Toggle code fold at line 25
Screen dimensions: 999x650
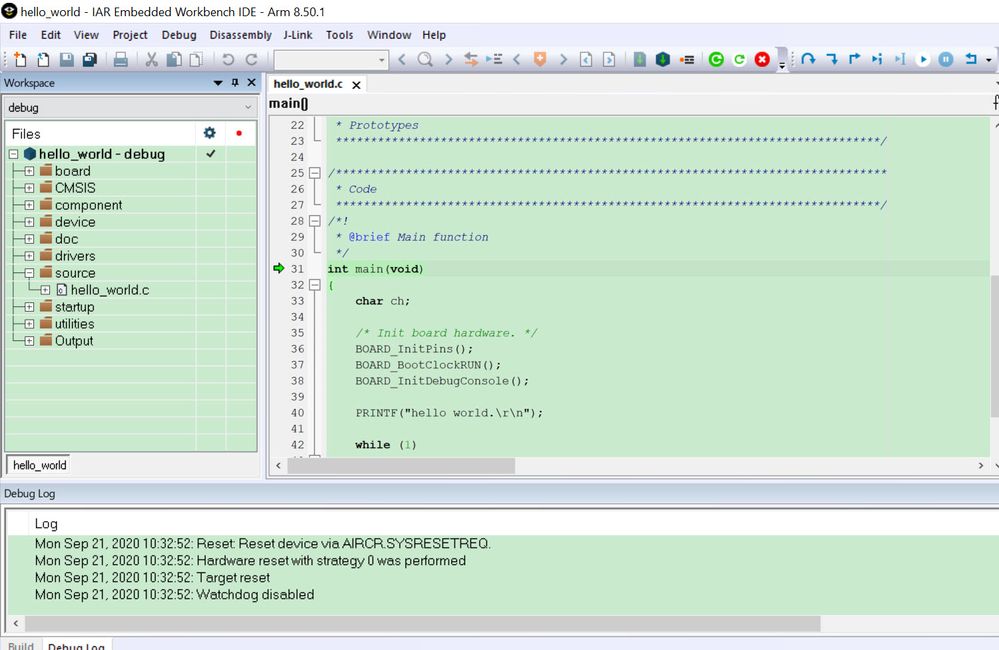(x=314, y=173)
